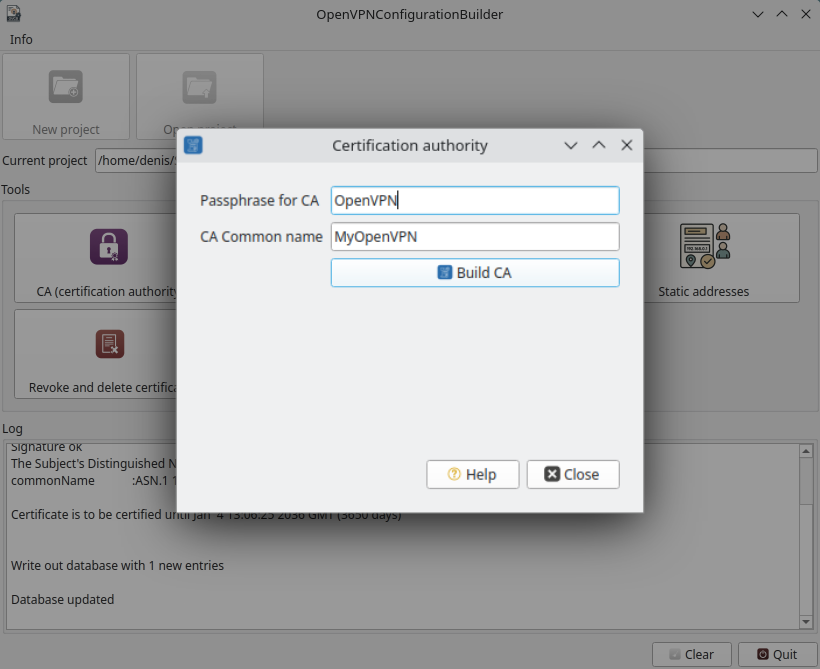Click the application icon in the Certification authority titlebar

click(x=192, y=144)
